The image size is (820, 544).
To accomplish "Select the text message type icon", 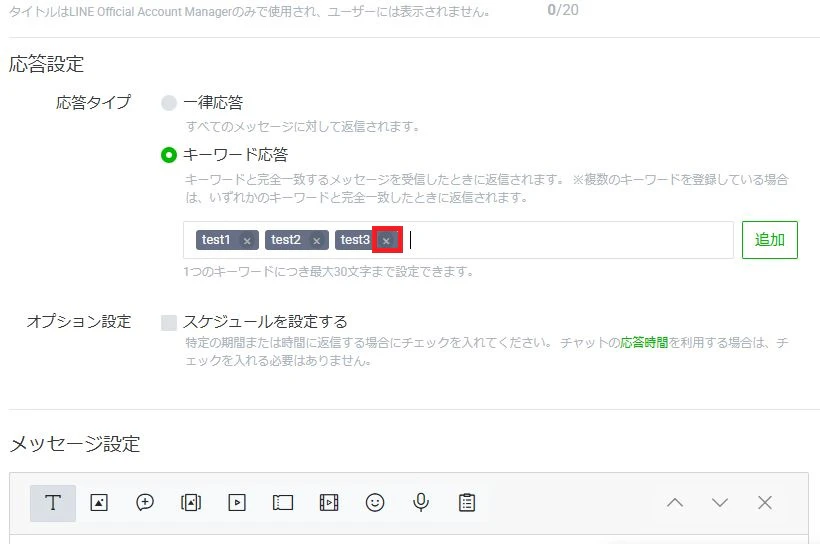I will coord(53,503).
